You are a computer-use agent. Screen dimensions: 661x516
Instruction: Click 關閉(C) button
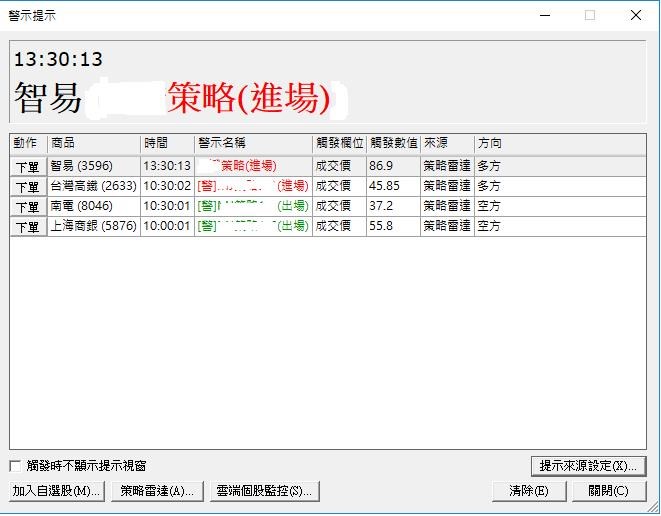tap(609, 491)
